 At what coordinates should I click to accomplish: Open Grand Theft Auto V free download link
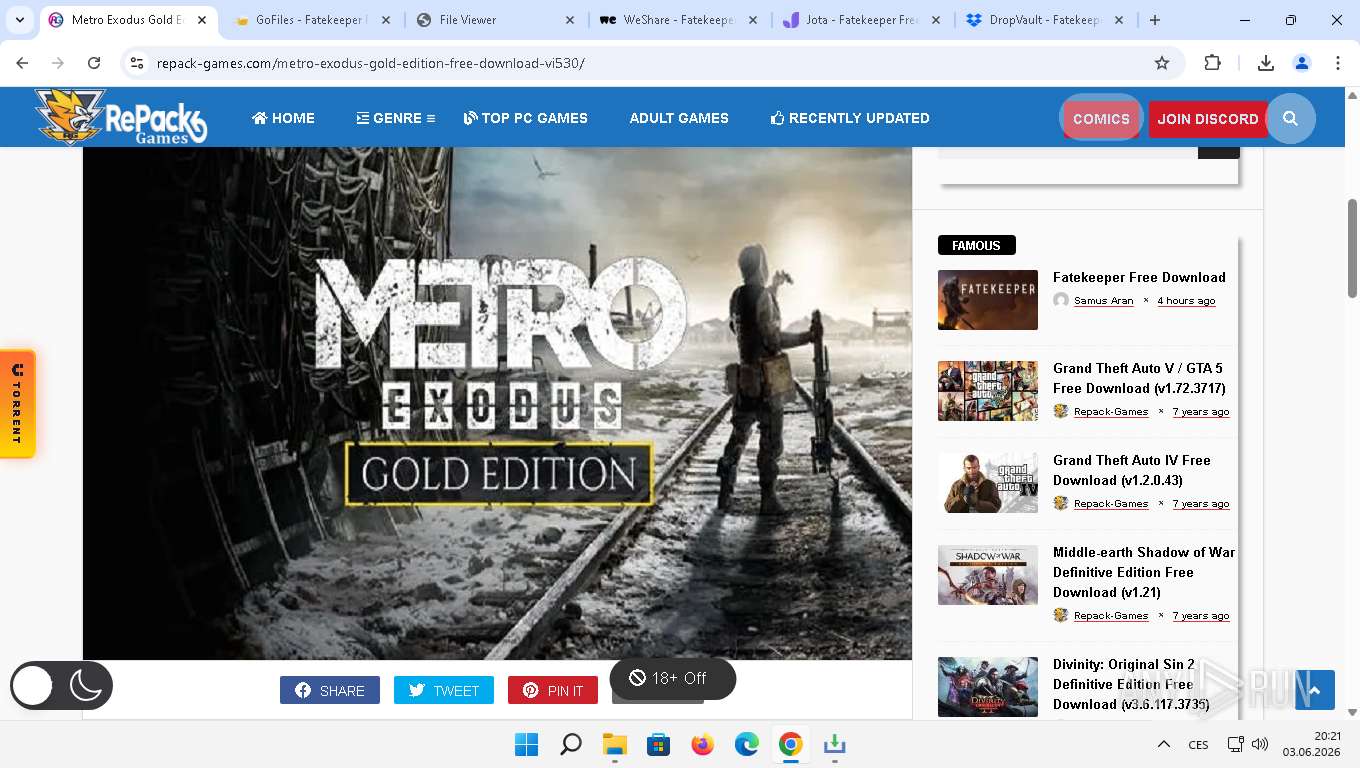(x=1139, y=378)
